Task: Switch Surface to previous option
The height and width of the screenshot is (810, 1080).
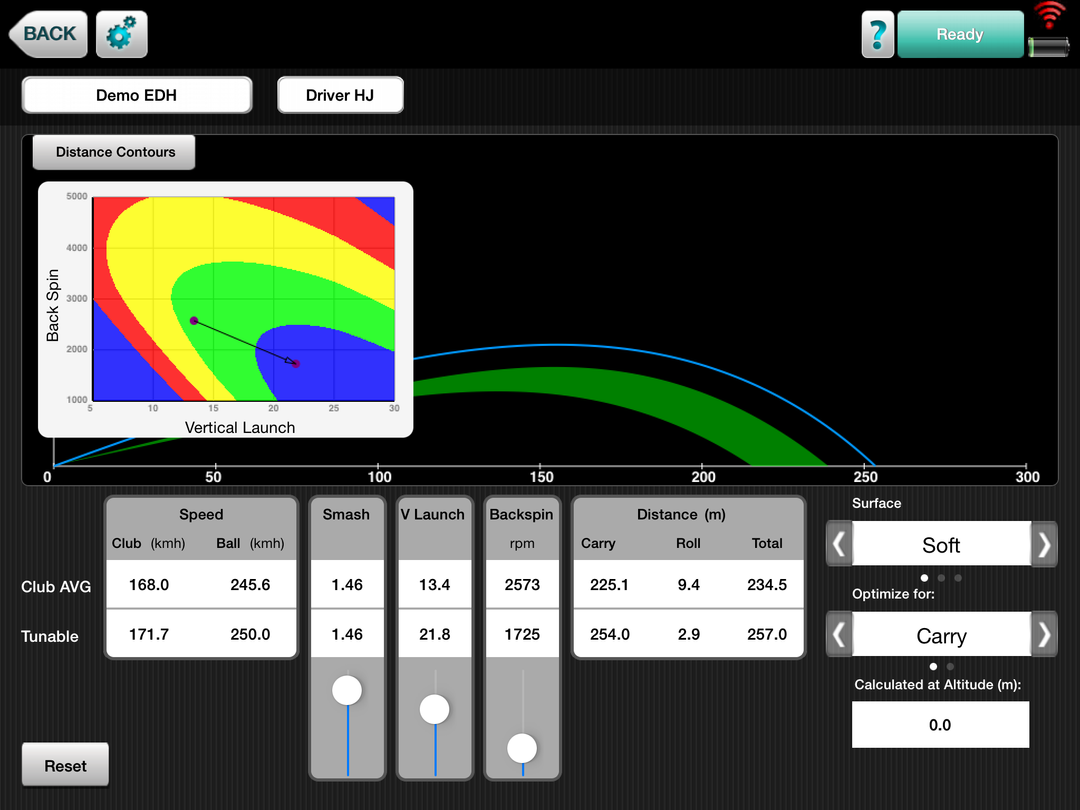Action: click(839, 545)
